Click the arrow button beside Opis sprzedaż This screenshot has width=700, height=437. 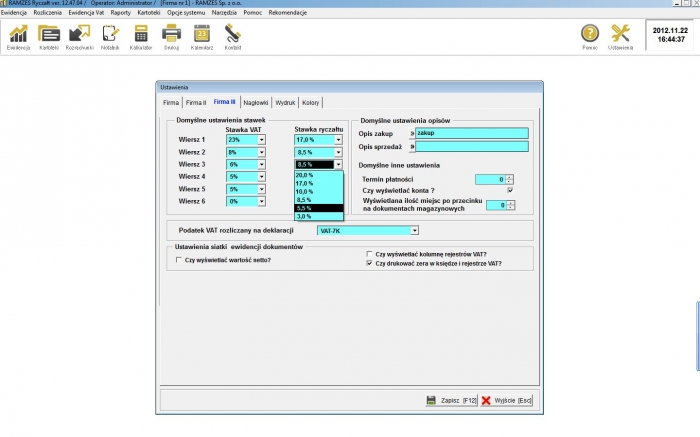click(x=412, y=146)
